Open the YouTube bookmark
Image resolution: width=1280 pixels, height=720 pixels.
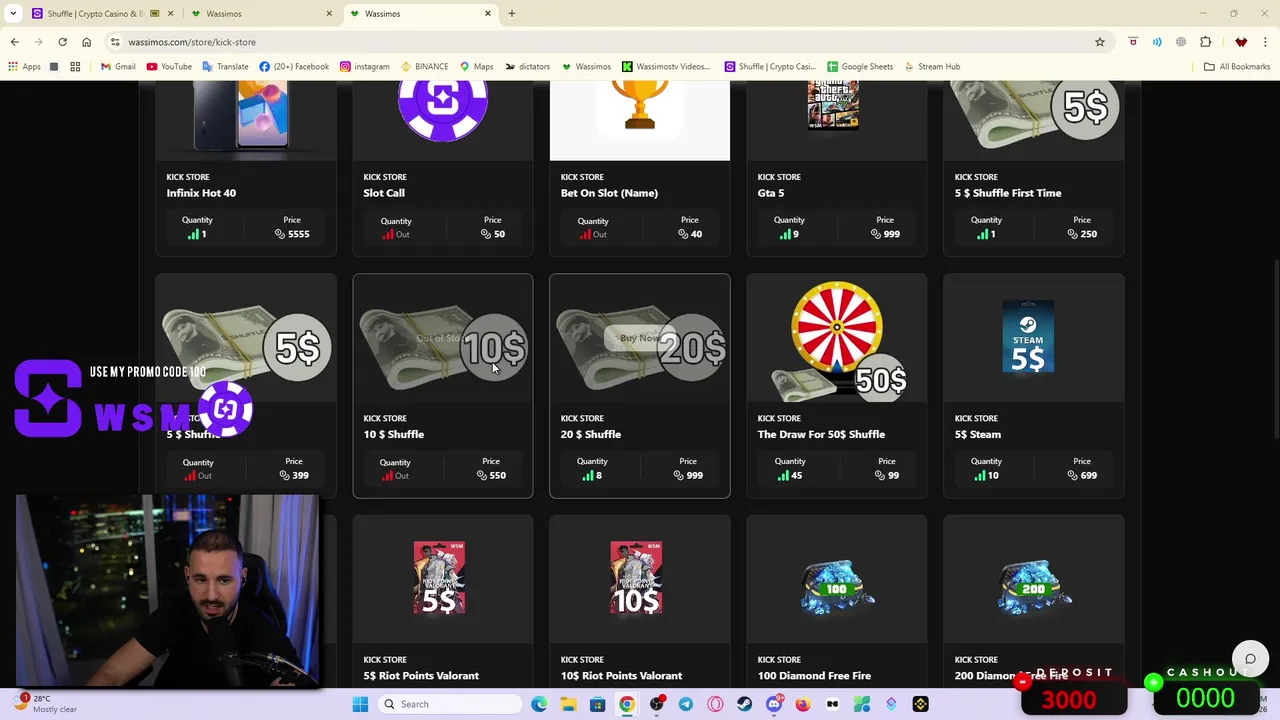tap(169, 67)
